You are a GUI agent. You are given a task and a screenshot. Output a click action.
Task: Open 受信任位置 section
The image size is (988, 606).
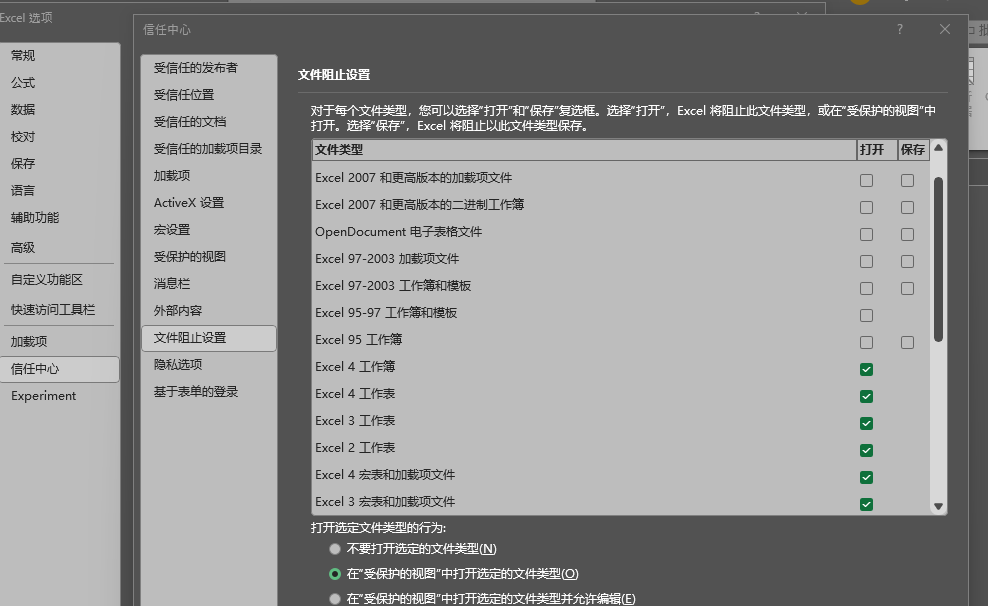[x=209, y=95]
